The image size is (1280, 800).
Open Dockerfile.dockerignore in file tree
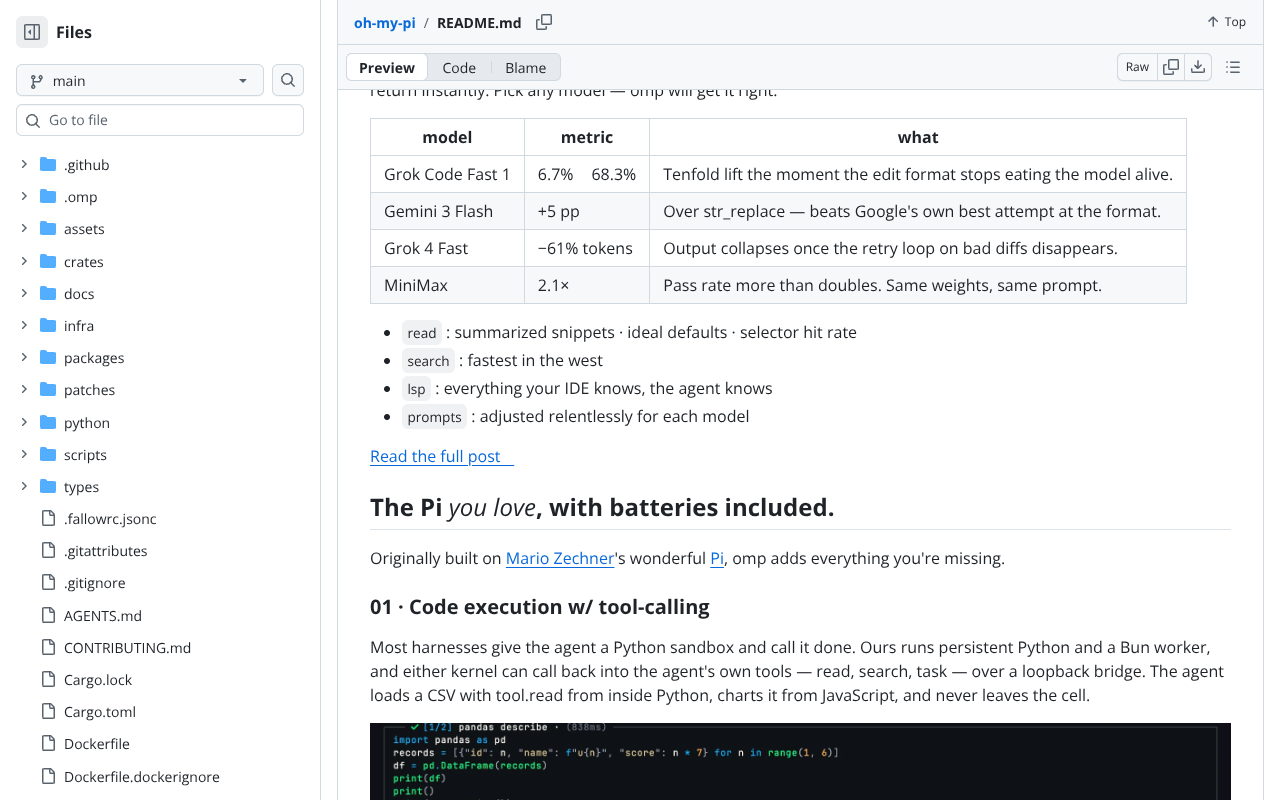(141, 776)
